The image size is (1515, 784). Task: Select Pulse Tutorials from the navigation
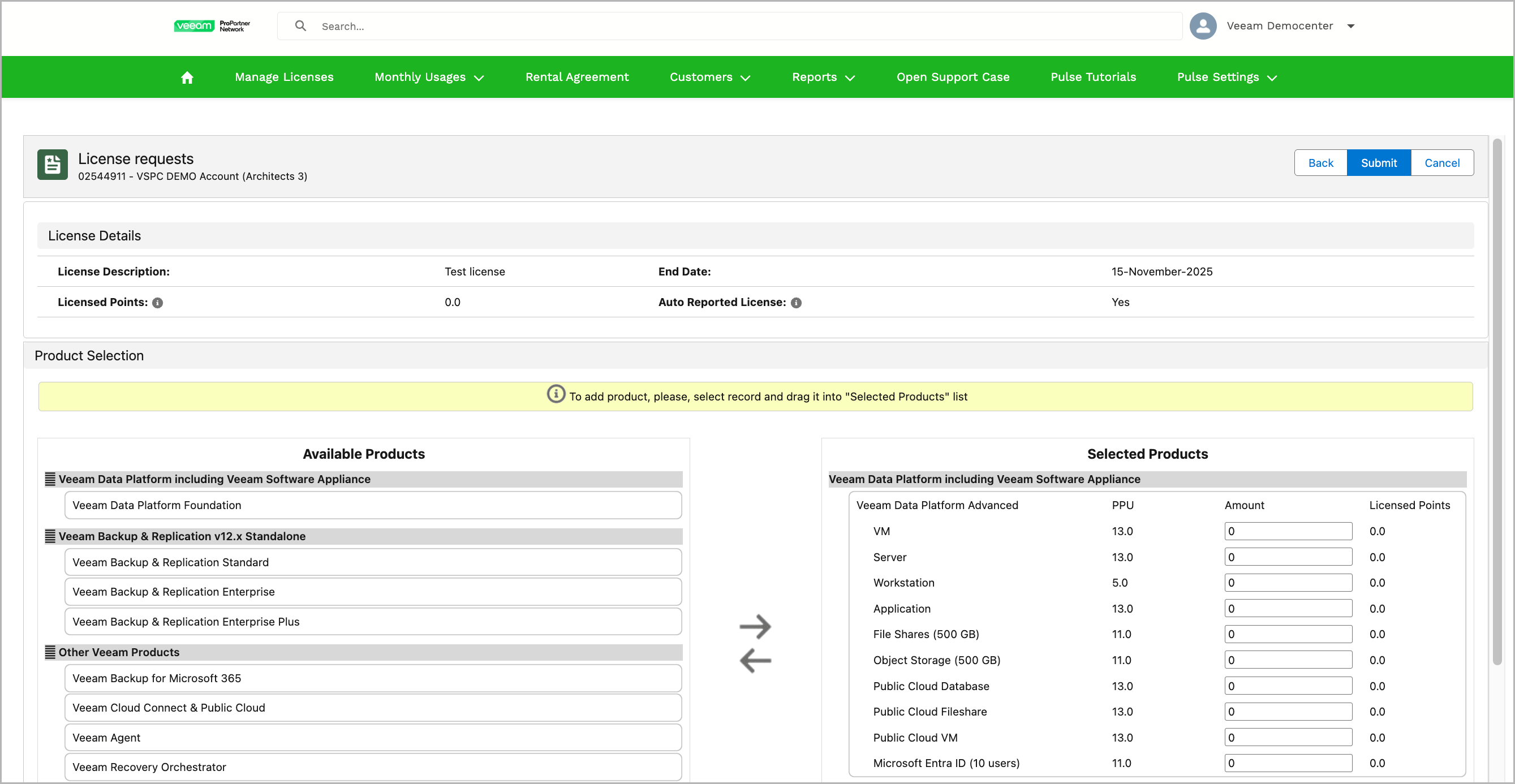[x=1093, y=76]
